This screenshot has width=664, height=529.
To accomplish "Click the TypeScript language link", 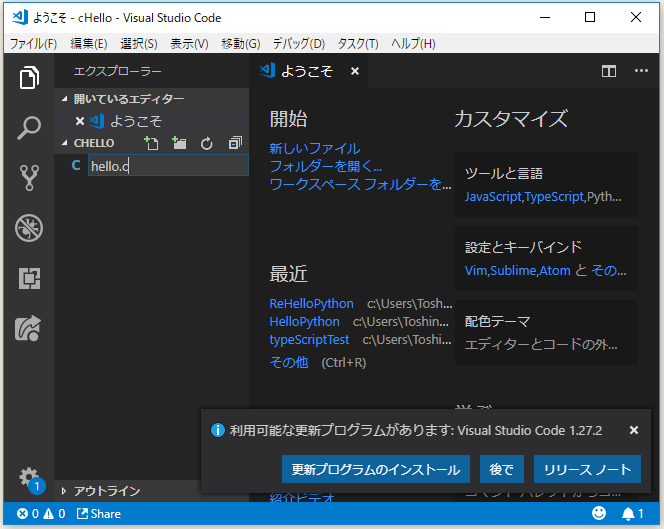I will coord(554,197).
